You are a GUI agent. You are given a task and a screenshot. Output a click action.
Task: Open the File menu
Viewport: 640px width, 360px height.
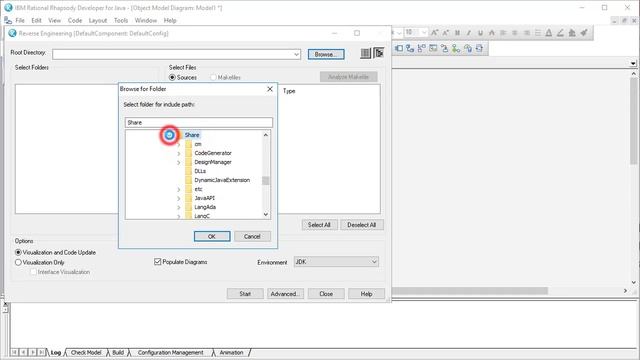[x=20, y=20]
